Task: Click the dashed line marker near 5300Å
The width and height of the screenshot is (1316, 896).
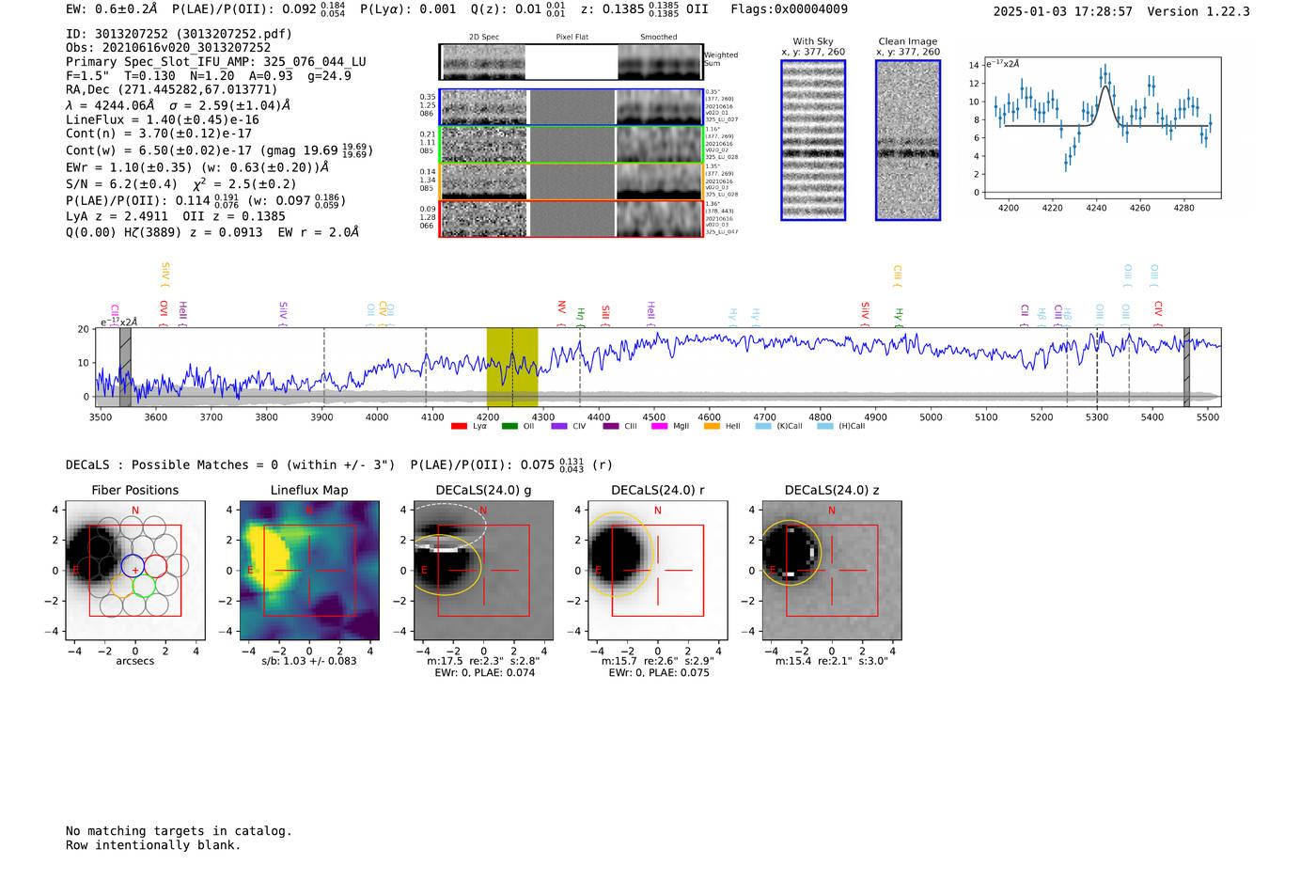Action: pos(1097,367)
